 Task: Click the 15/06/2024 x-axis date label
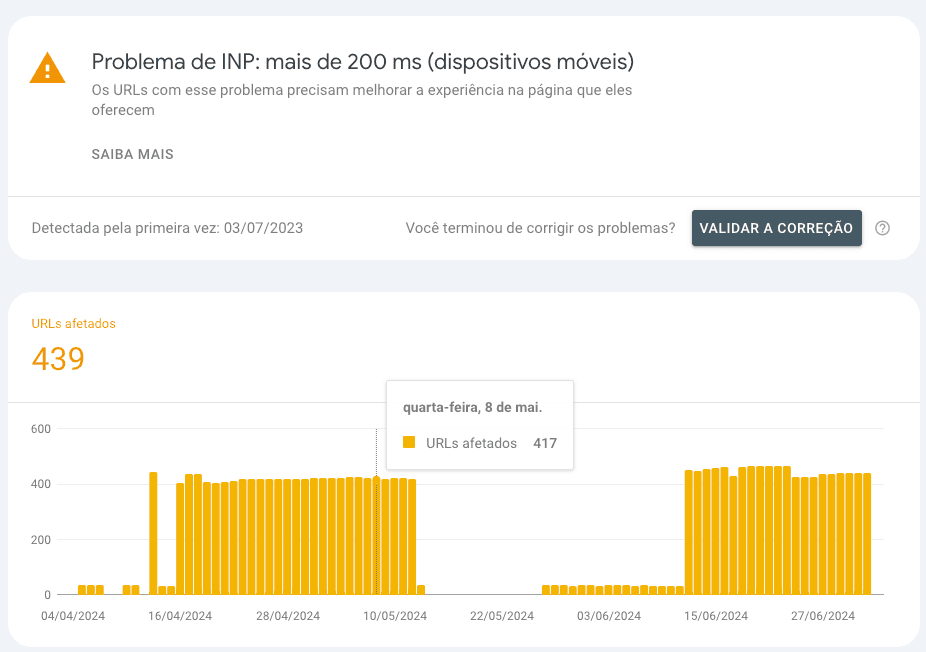coord(718,616)
